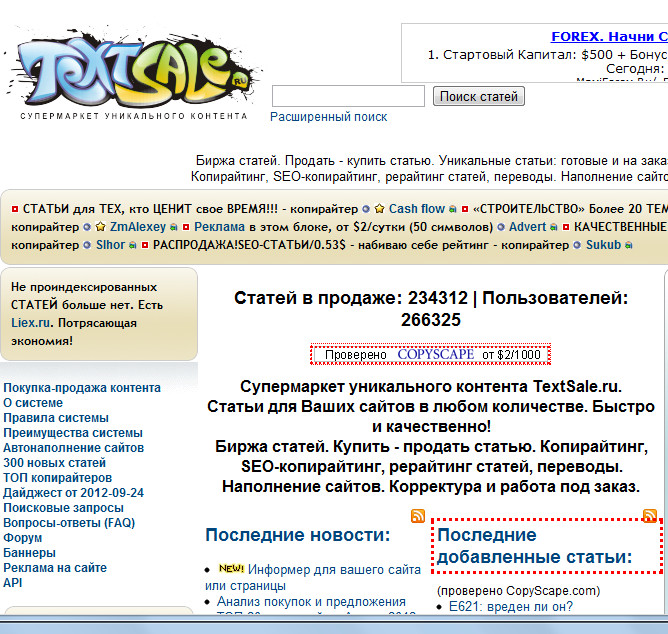Click (проверено CopyScape.com) text
This screenshot has width=668, height=634.
pos(518,591)
